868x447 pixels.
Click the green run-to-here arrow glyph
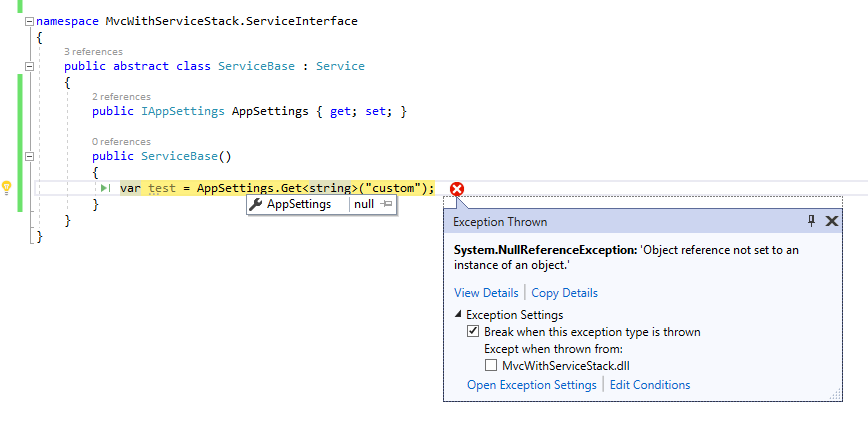tap(105, 188)
